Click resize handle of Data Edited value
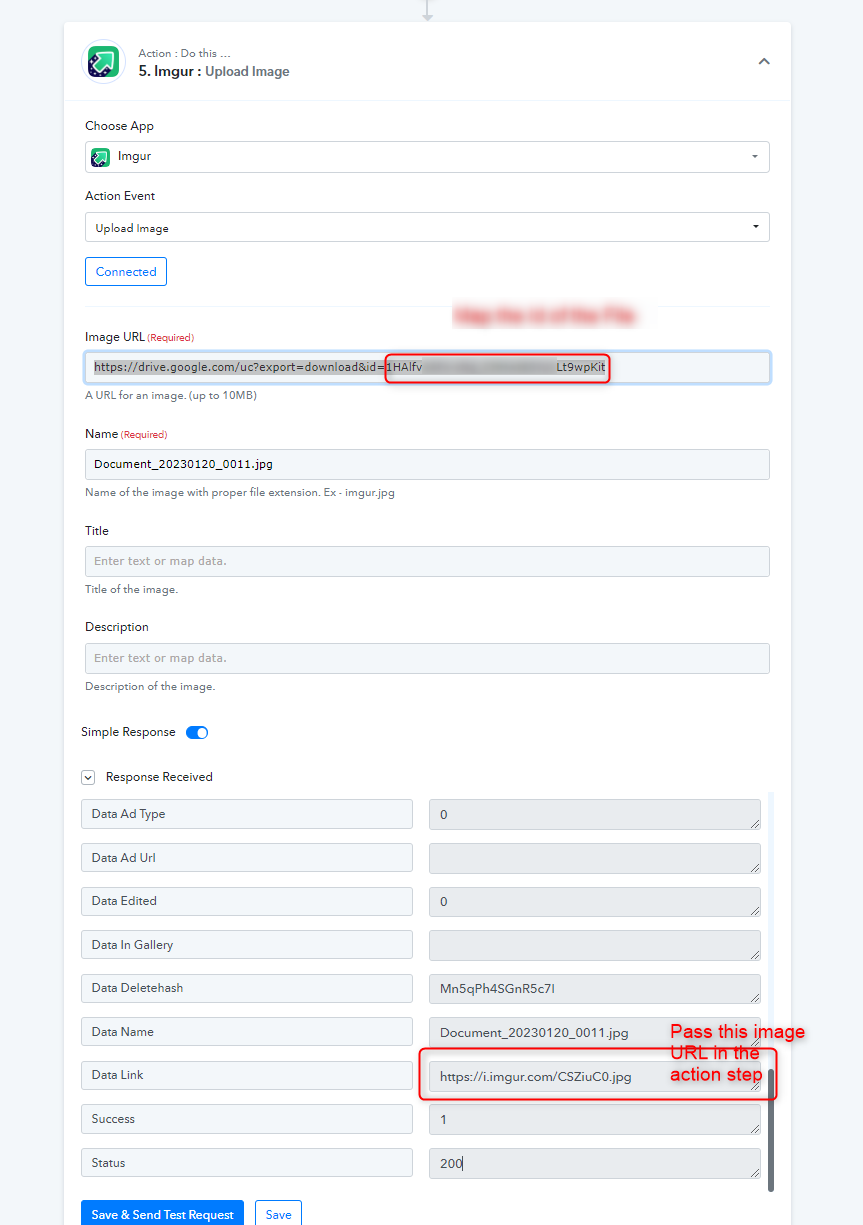 pos(755,911)
